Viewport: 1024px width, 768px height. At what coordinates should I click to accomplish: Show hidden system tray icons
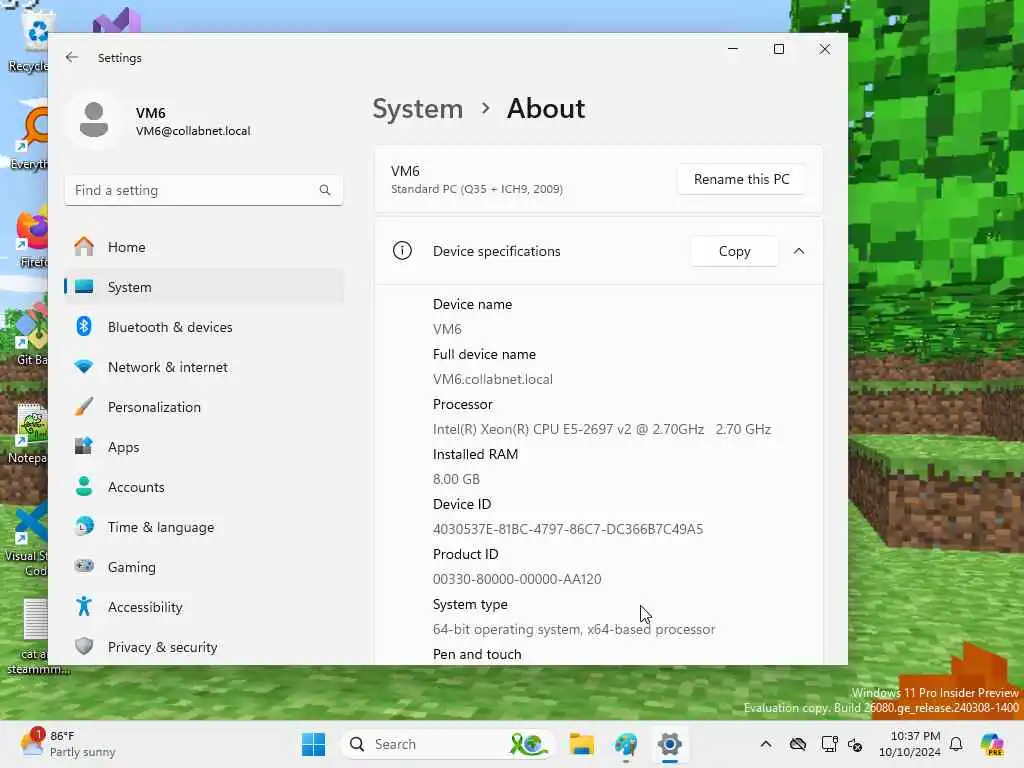coord(766,744)
